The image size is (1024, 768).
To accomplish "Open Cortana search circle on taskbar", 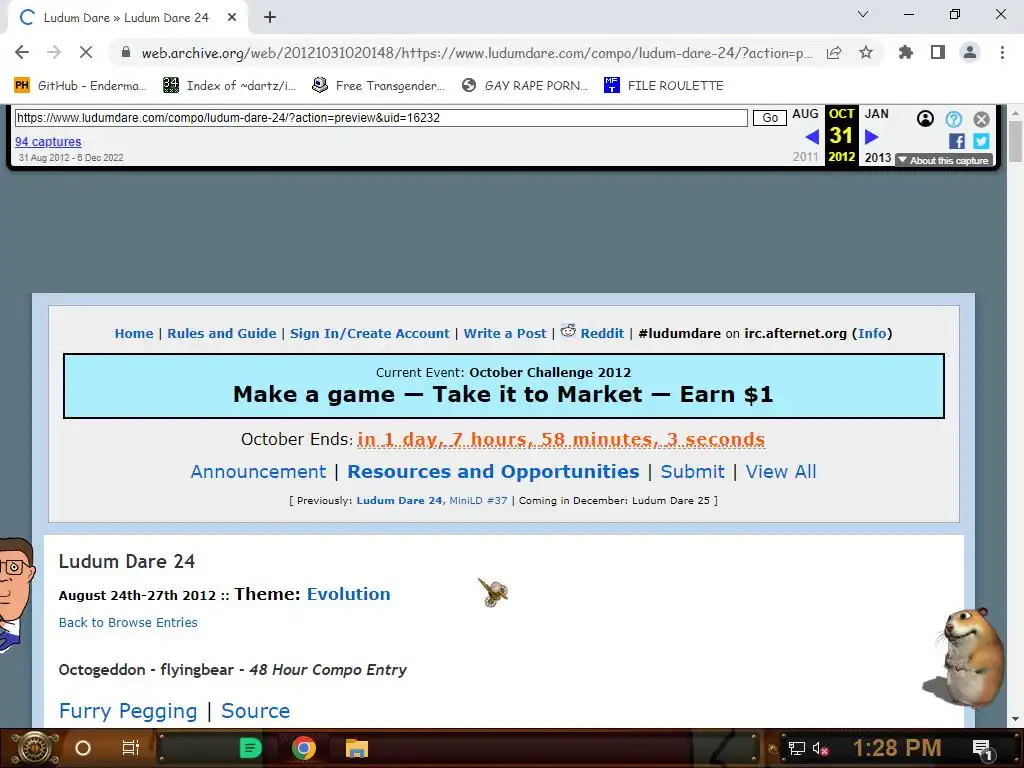I will pyautogui.click(x=83, y=748).
